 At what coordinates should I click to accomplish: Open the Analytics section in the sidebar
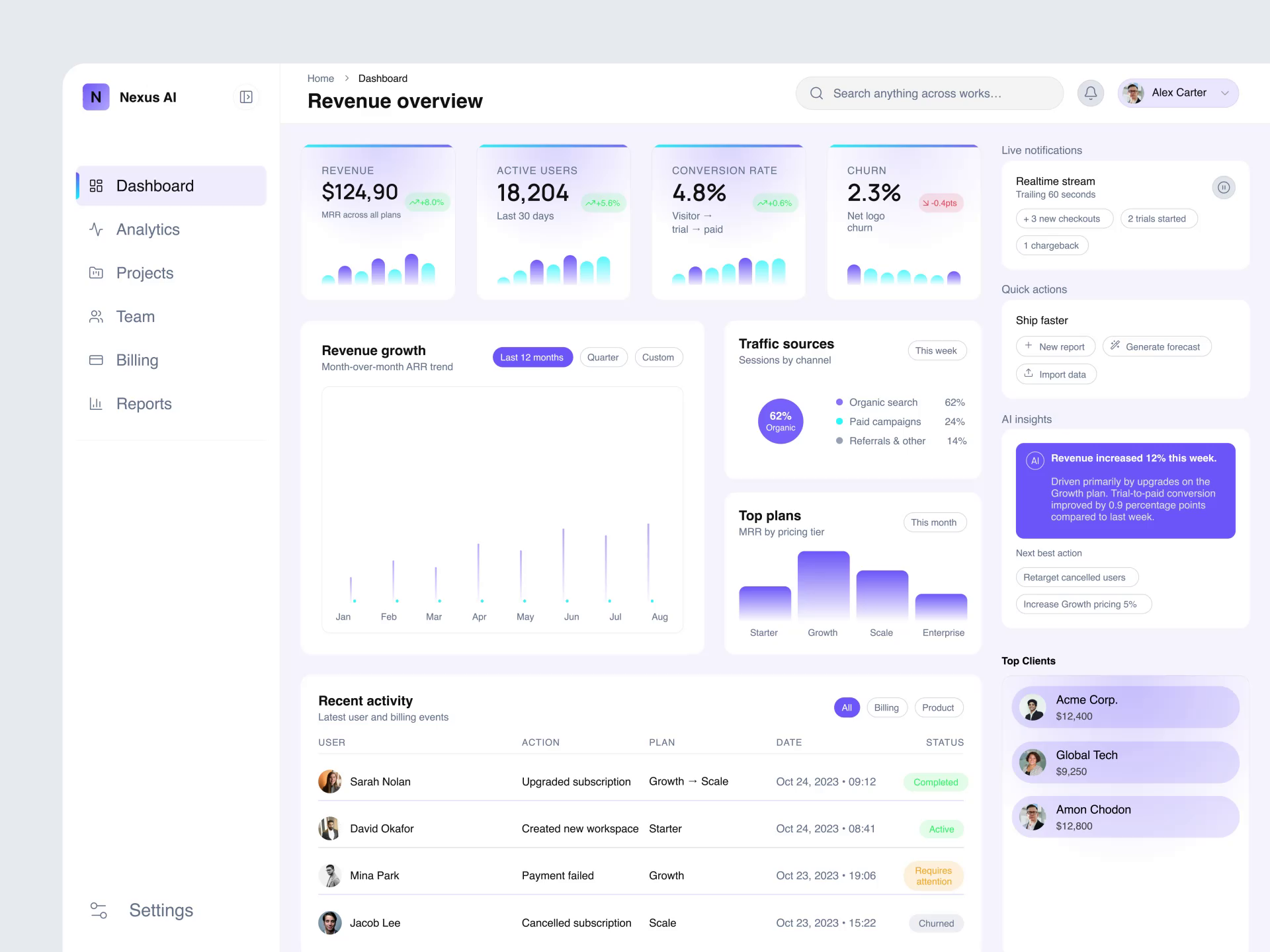[147, 229]
